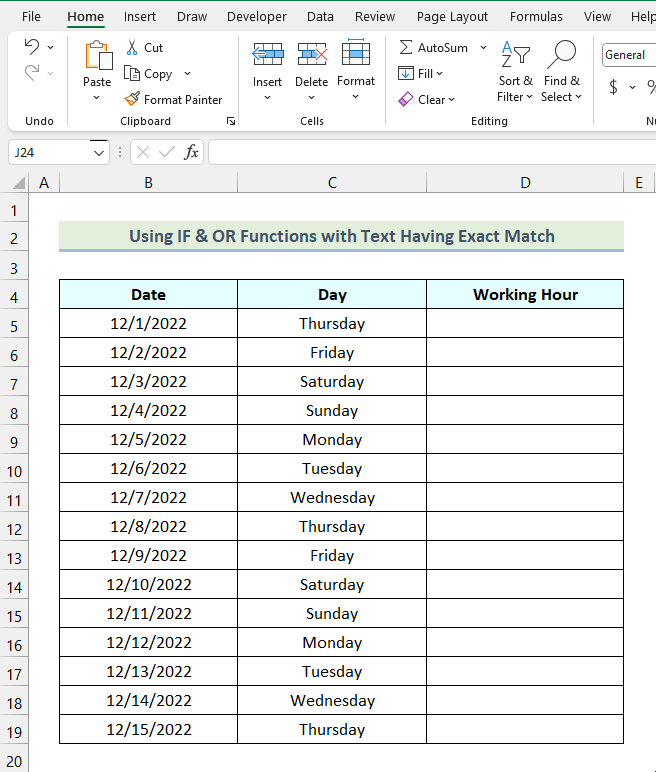Click the accounting dollar format icon

click(x=613, y=87)
